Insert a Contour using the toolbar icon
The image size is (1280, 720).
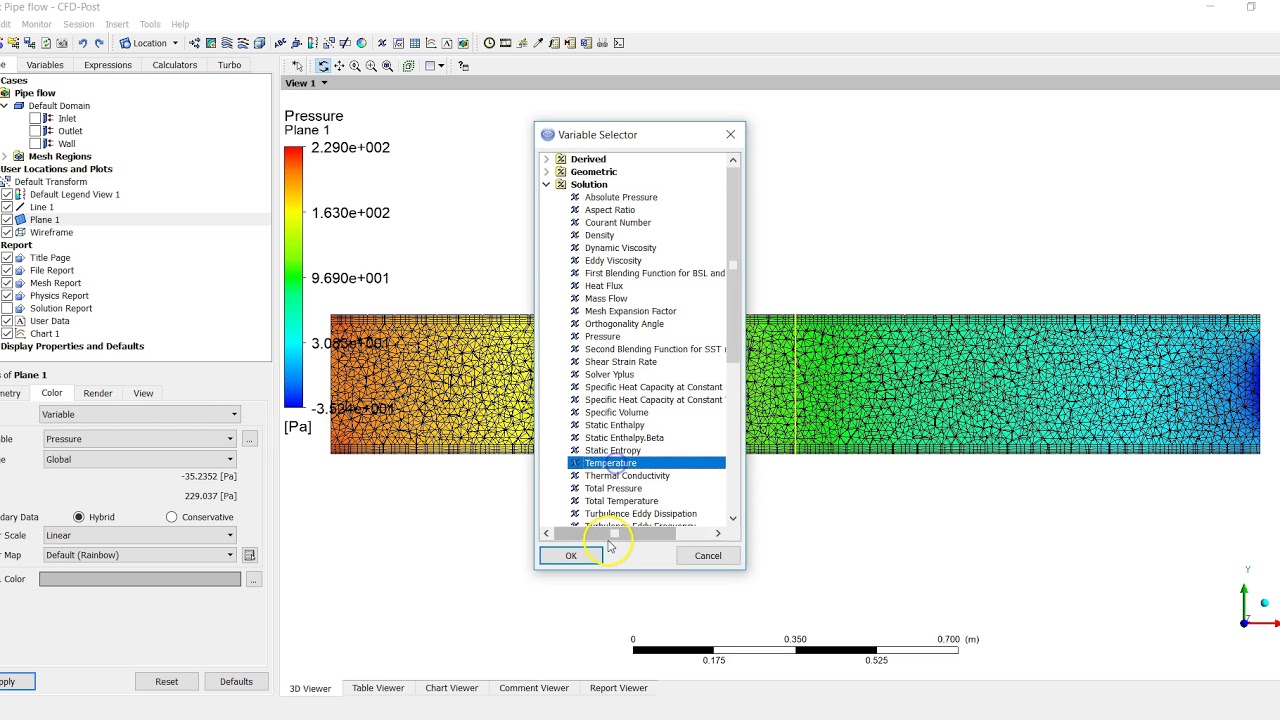point(211,43)
